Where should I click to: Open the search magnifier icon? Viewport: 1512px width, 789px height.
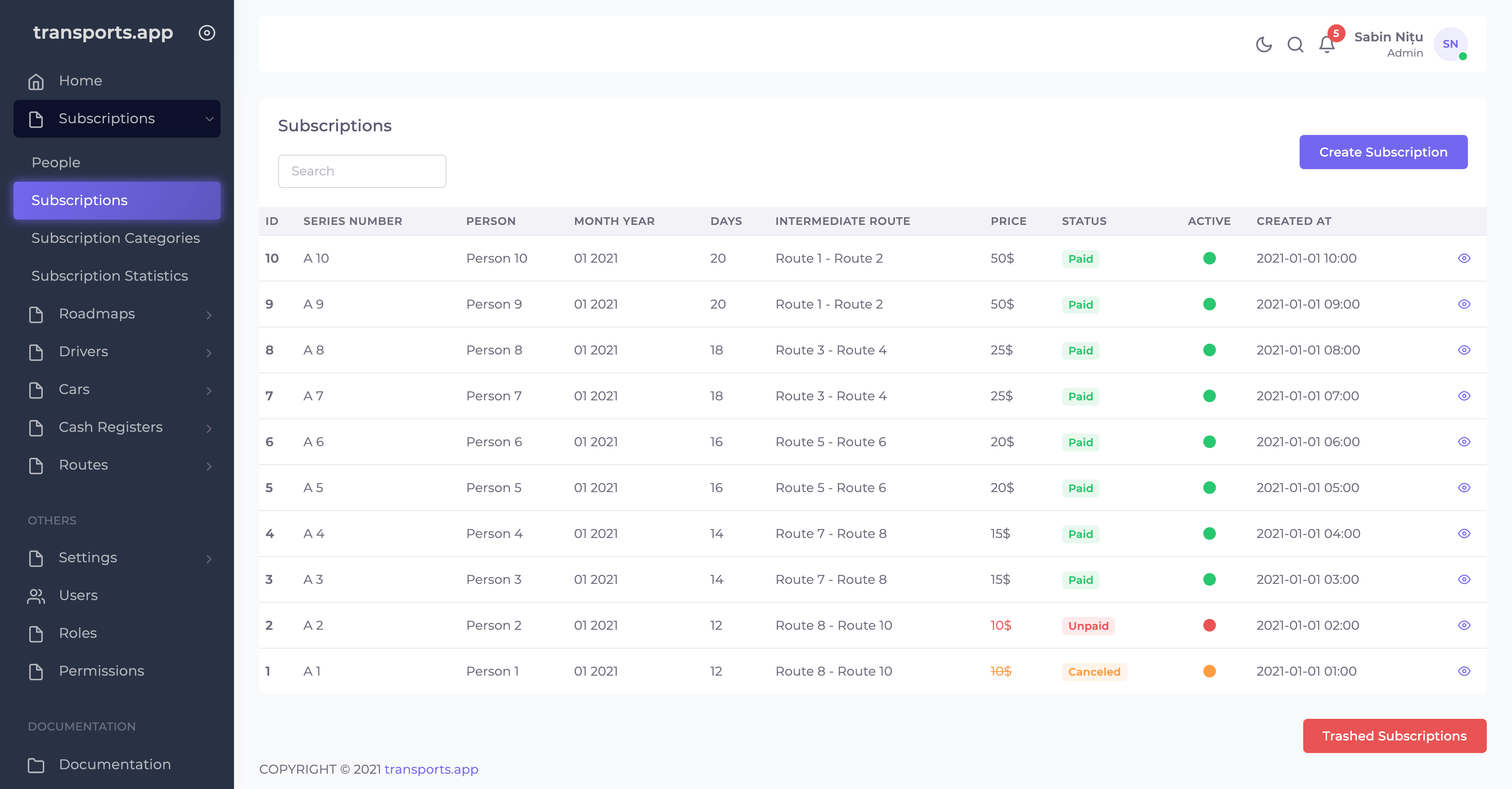click(x=1295, y=45)
